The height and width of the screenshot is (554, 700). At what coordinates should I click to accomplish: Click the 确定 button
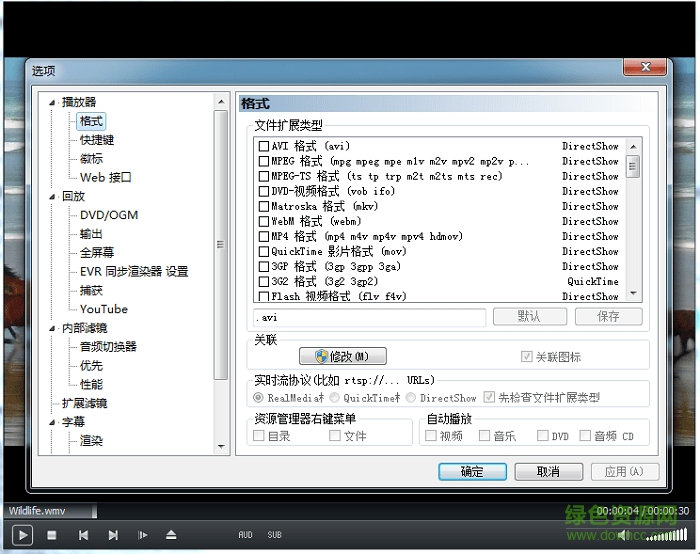pyautogui.click(x=472, y=471)
